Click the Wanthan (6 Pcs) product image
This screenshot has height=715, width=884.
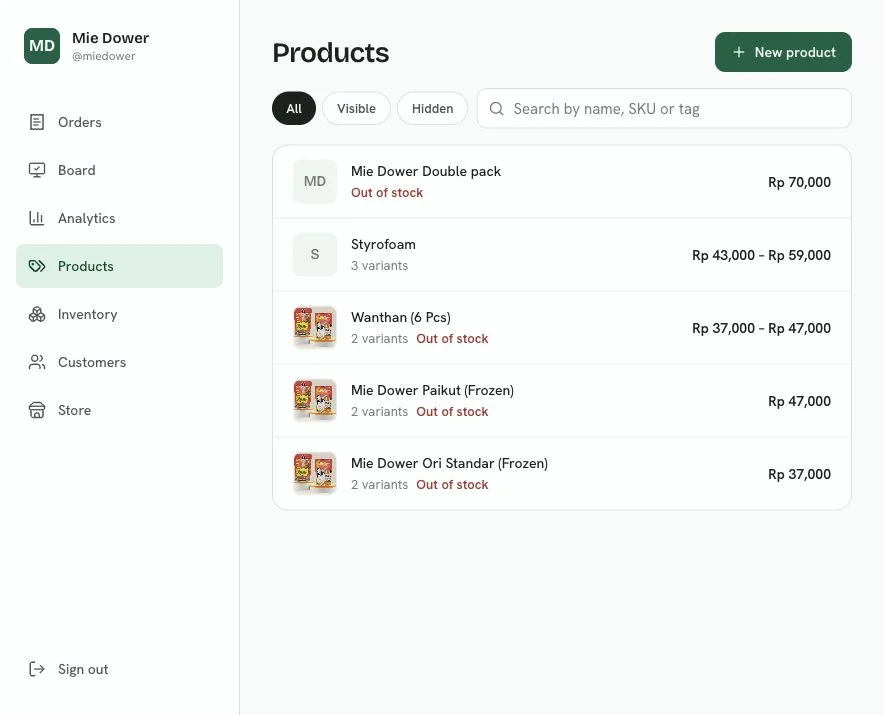315,328
